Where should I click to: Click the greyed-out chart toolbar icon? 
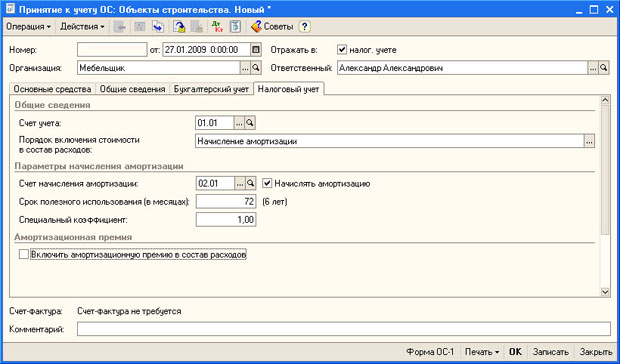pyautogui.click(x=140, y=27)
